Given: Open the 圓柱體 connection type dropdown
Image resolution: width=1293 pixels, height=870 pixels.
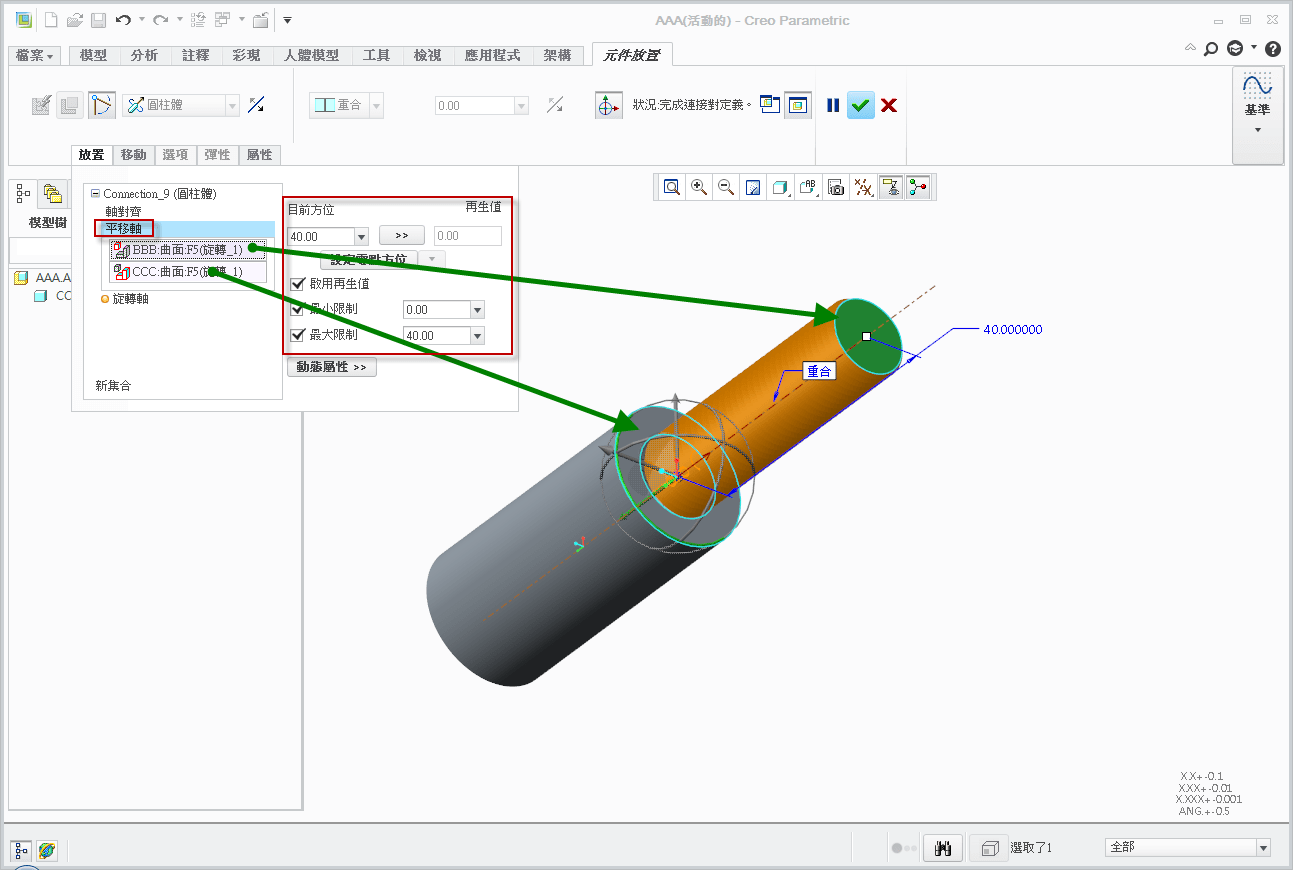Looking at the screenshot, I should (232, 105).
